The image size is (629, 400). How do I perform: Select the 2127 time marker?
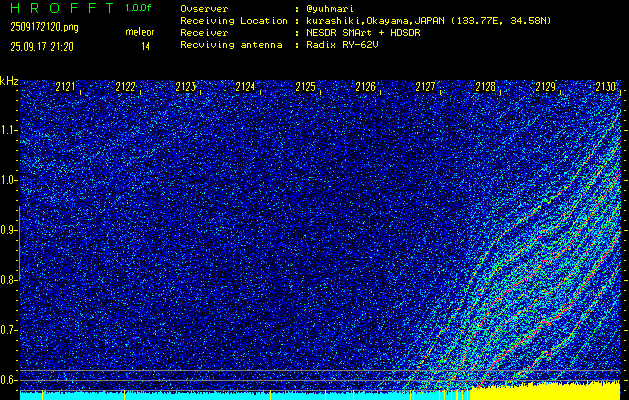pos(426,87)
